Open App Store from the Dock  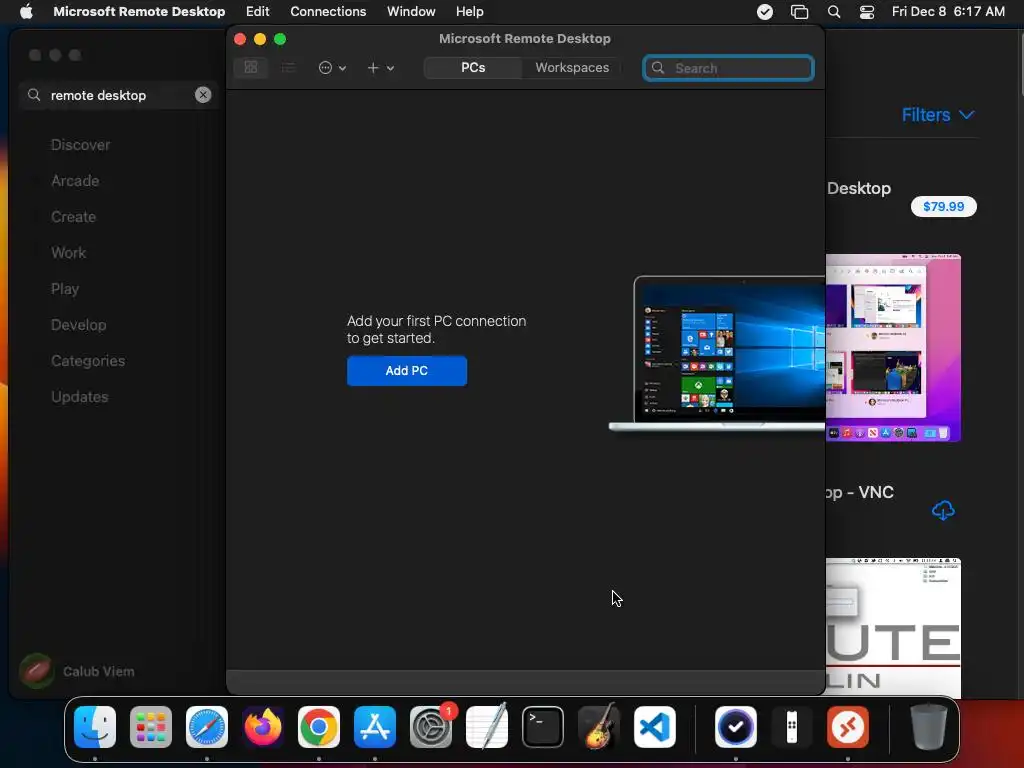click(x=375, y=727)
